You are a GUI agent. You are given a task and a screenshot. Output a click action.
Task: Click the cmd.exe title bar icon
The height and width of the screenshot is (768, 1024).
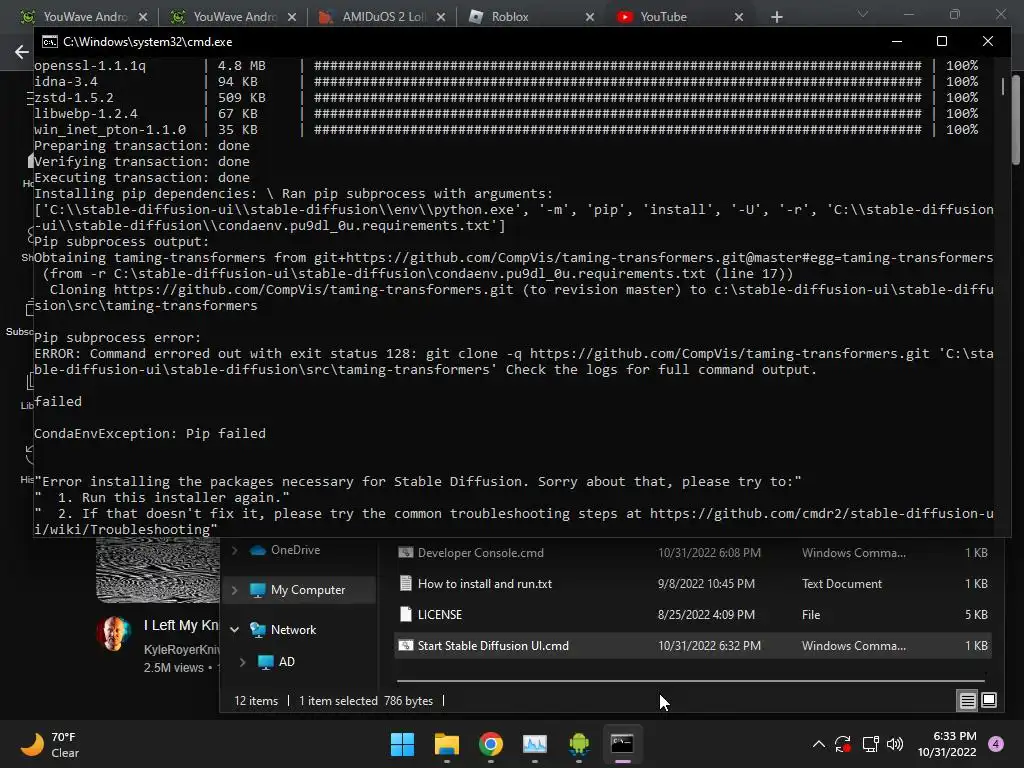click(x=50, y=42)
